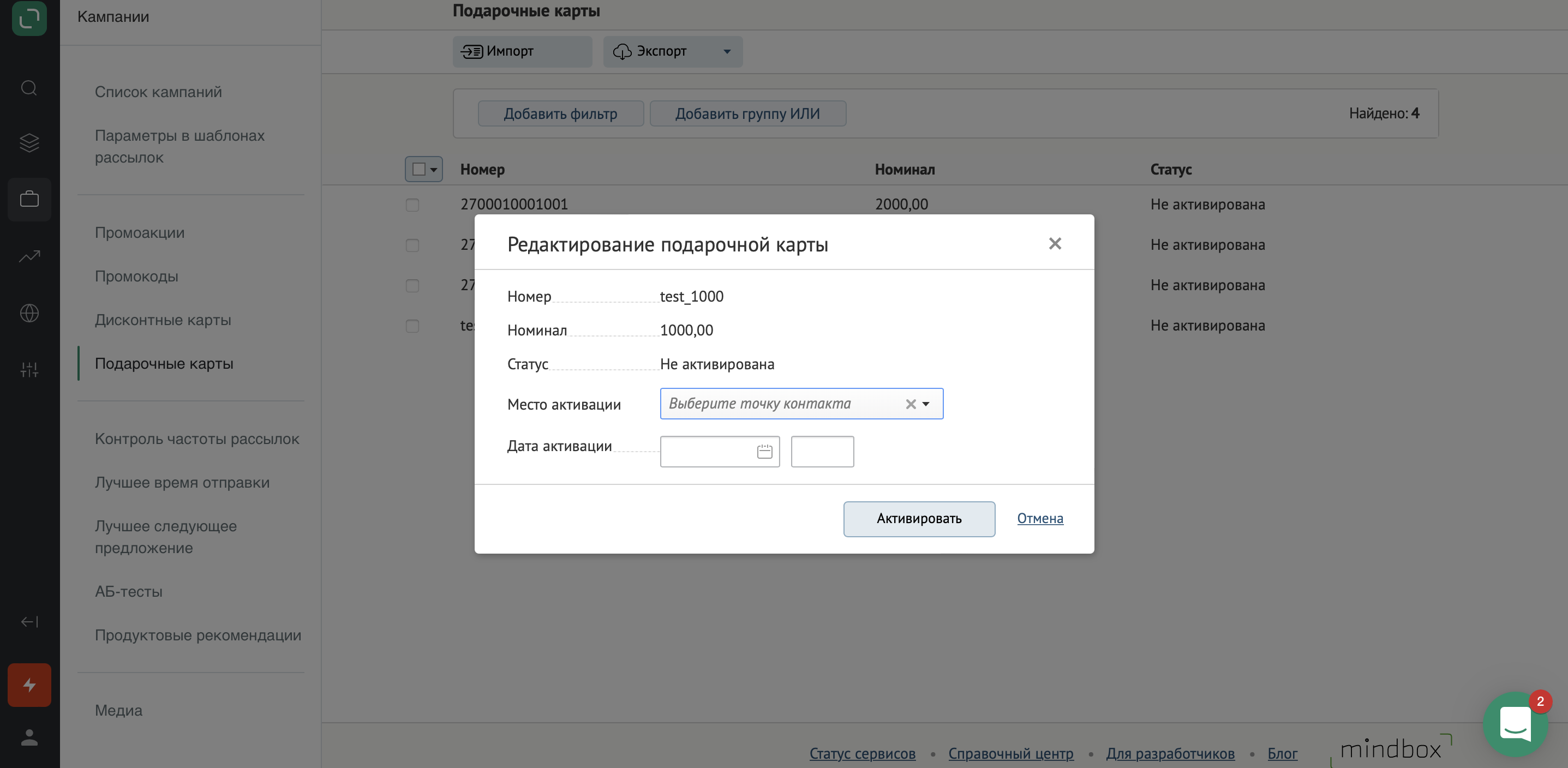Screen dimensions: 1568x768
Task: Open АБ-тесты menu item
Action: tap(128, 591)
